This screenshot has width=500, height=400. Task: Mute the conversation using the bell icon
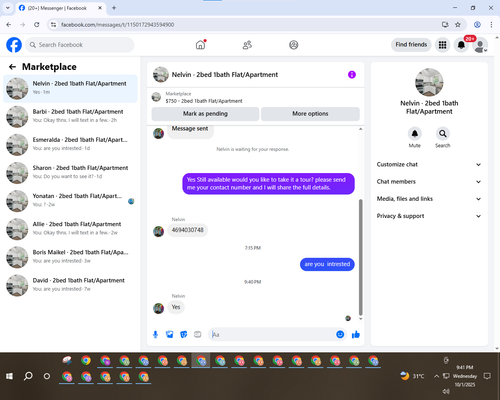(415, 134)
